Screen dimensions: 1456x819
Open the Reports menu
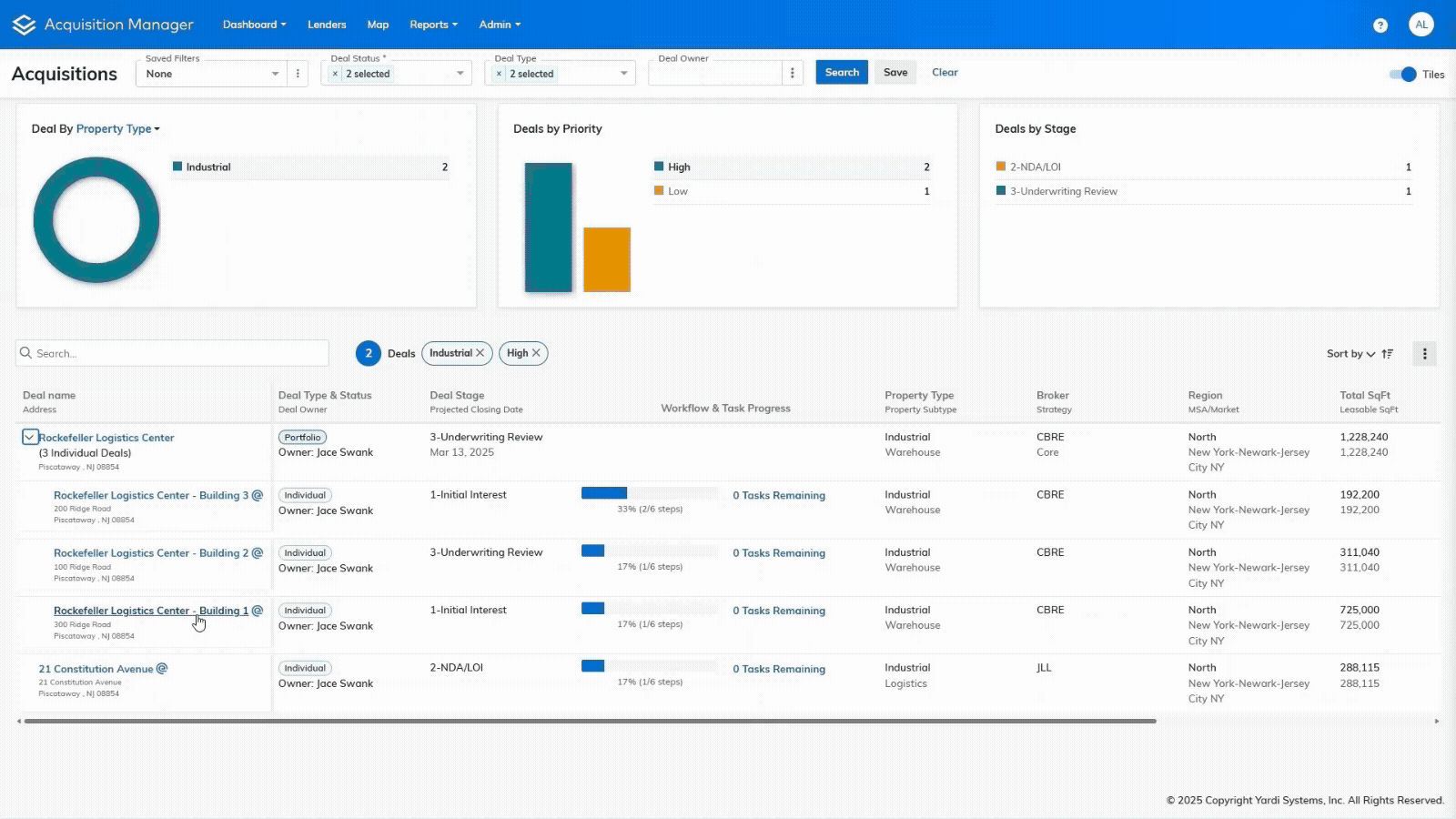[433, 25]
